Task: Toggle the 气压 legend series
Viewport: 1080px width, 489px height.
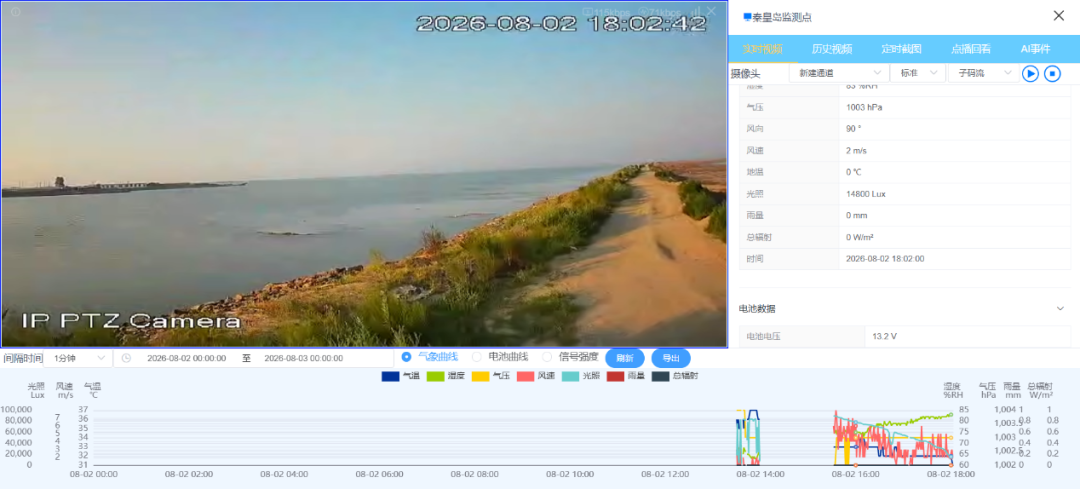Action: click(x=490, y=376)
